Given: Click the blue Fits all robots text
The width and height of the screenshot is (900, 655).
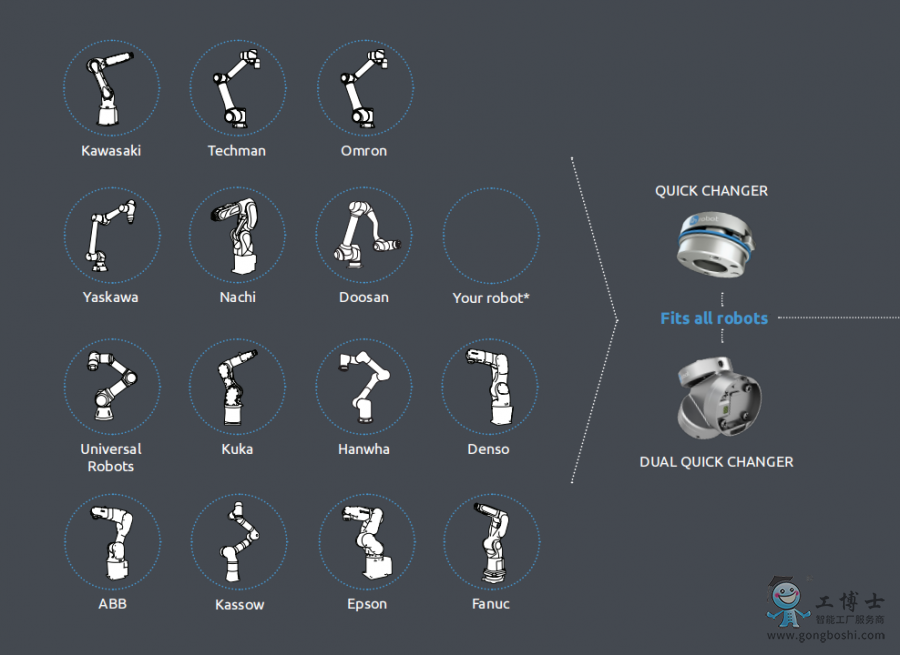Looking at the screenshot, I should tap(714, 318).
